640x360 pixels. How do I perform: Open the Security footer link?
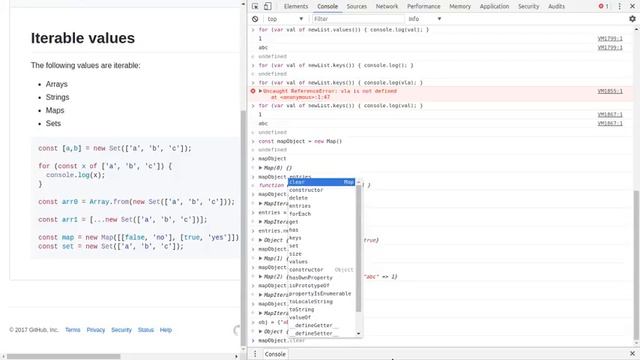121,330
